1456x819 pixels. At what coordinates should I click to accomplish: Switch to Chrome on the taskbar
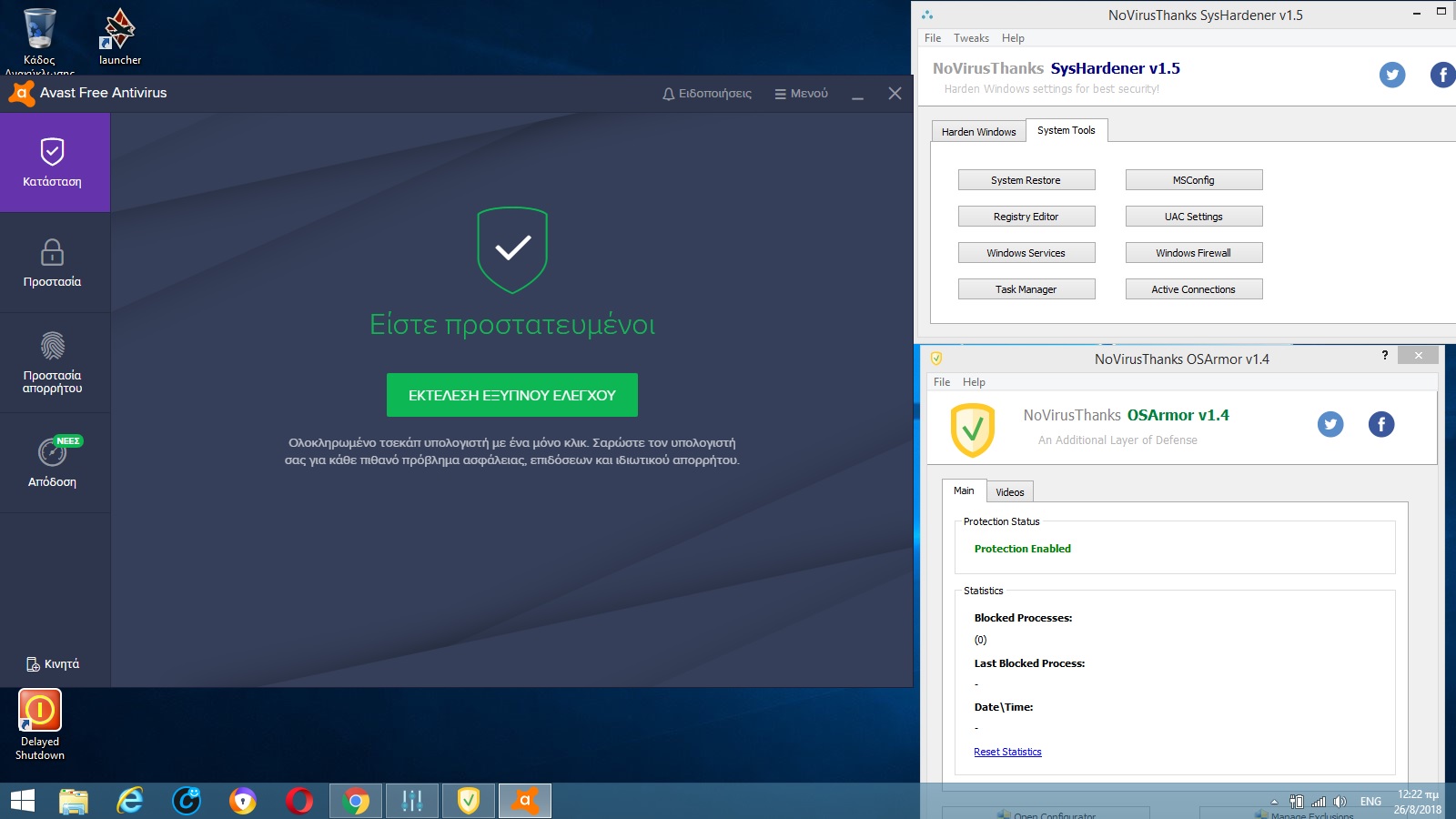click(x=356, y=801)
